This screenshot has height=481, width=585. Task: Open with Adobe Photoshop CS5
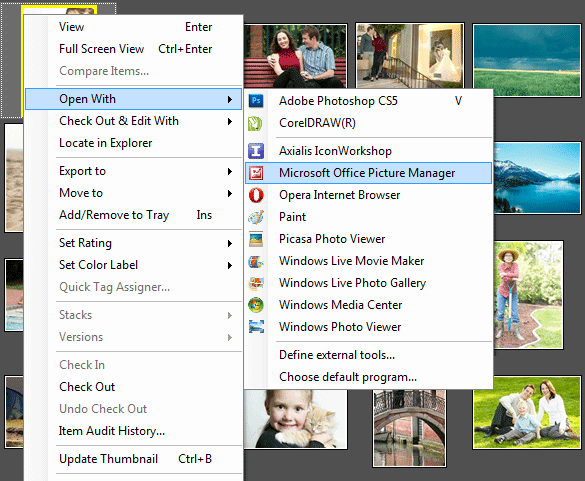[368, 101]
